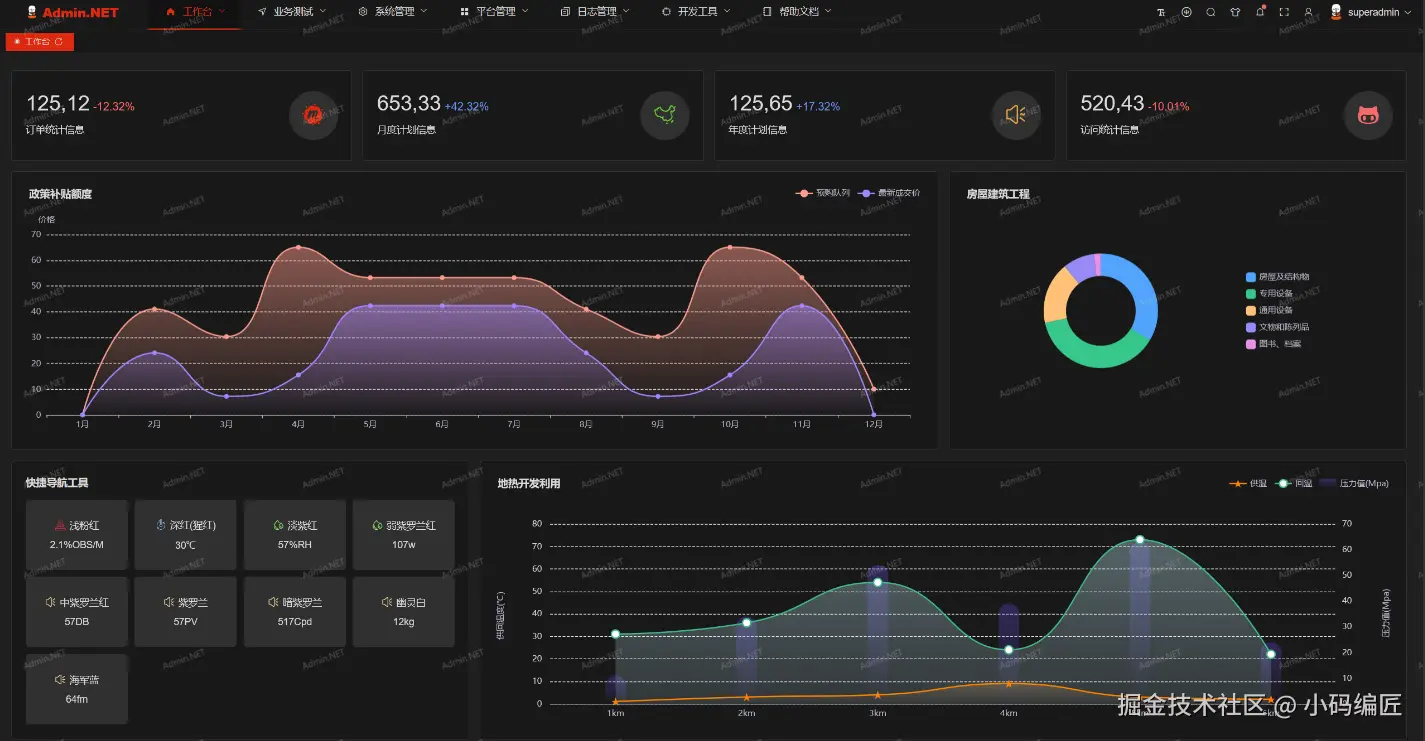Open the 中紫罗兰红 57DB tool card
The height and width of the screenshot is (741, 1425).
(77, 611)
